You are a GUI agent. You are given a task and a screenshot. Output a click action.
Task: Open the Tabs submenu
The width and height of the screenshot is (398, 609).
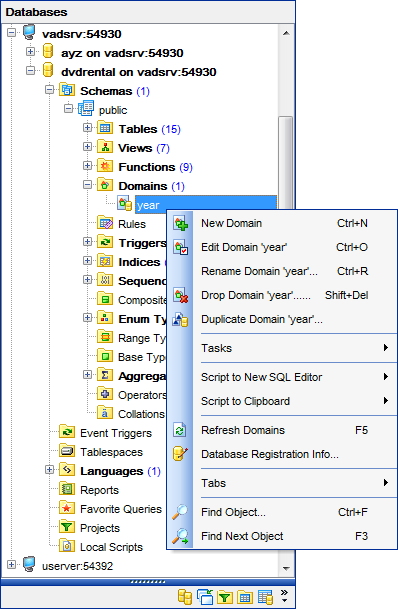(x=282, y=483)
